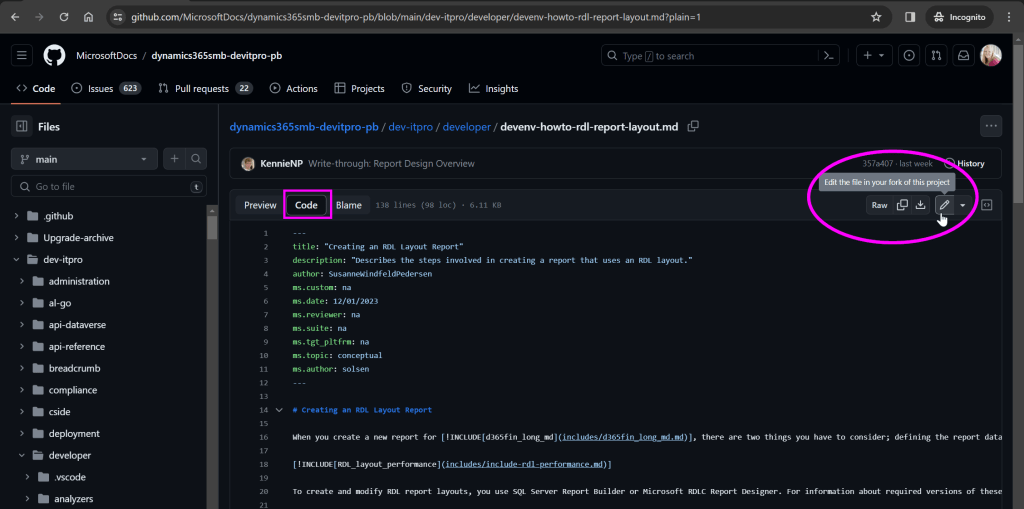Open the dynamics365smb-devitpro-pb repository header link

tap(217, 56)
